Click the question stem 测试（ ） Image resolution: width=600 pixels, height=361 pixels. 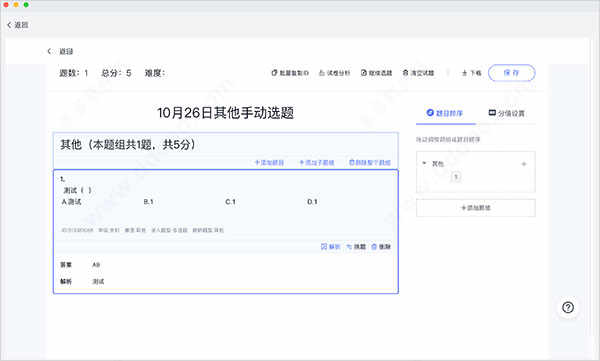click(x=78, y=190)
